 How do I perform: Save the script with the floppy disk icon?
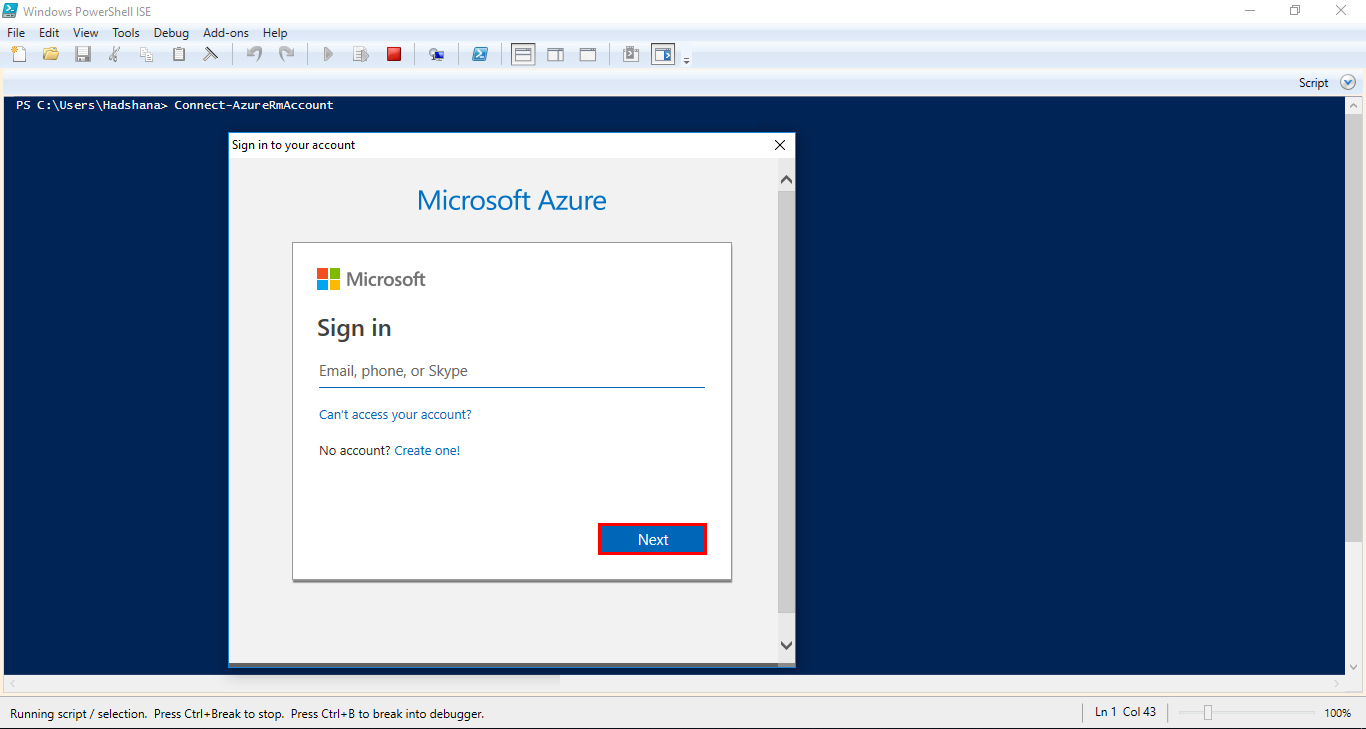coord(83,54)
